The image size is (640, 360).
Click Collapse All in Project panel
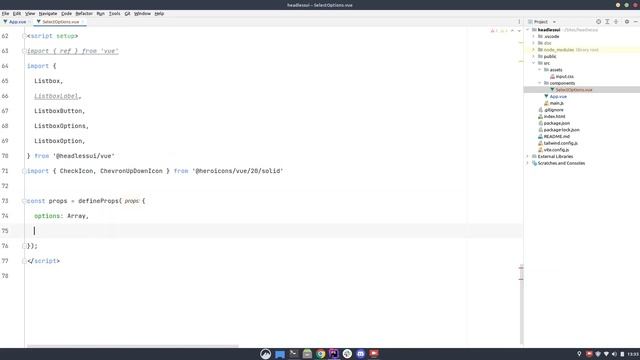coord(616,22)
